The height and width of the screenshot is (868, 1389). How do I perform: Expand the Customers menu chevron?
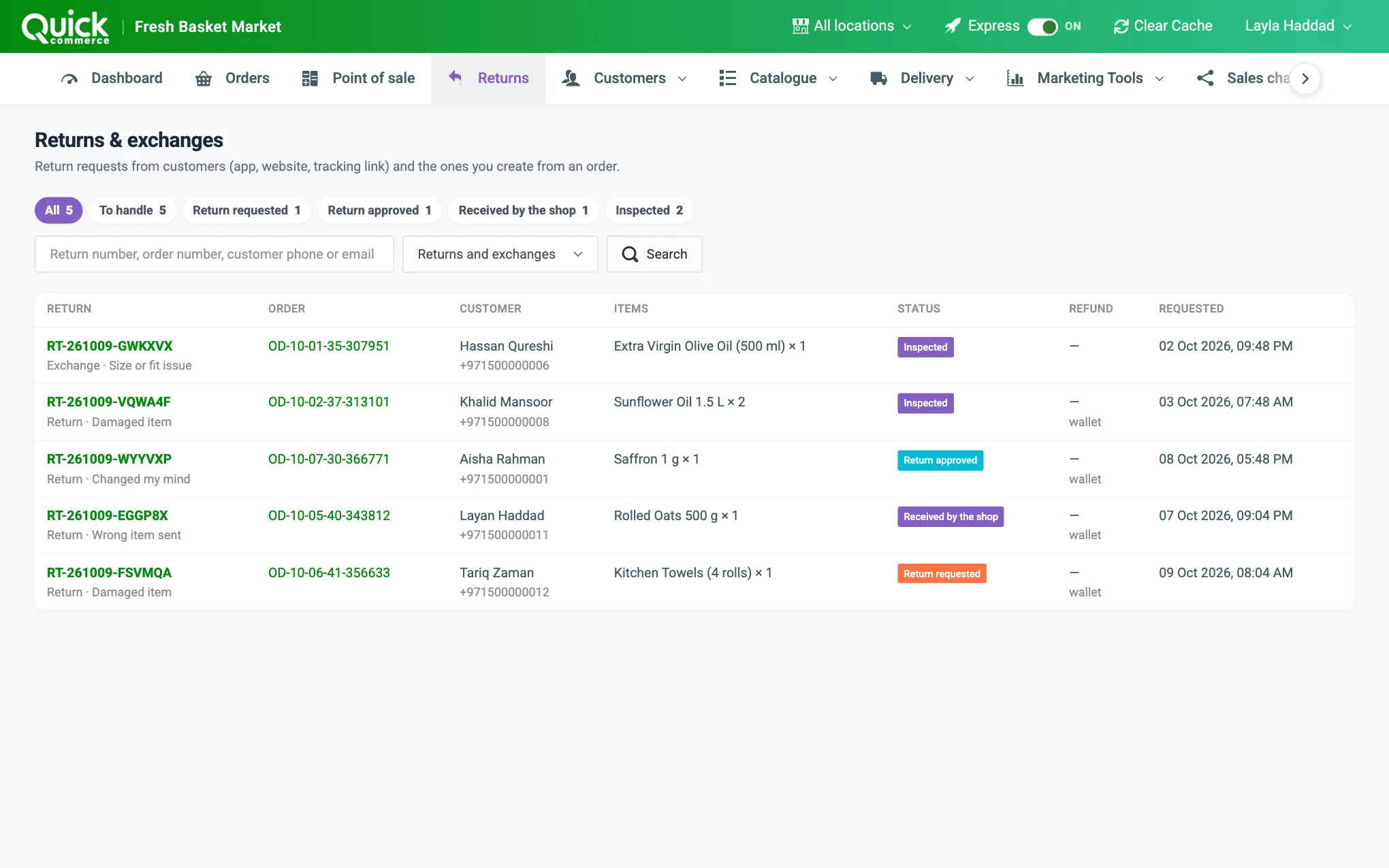(682, 79)
